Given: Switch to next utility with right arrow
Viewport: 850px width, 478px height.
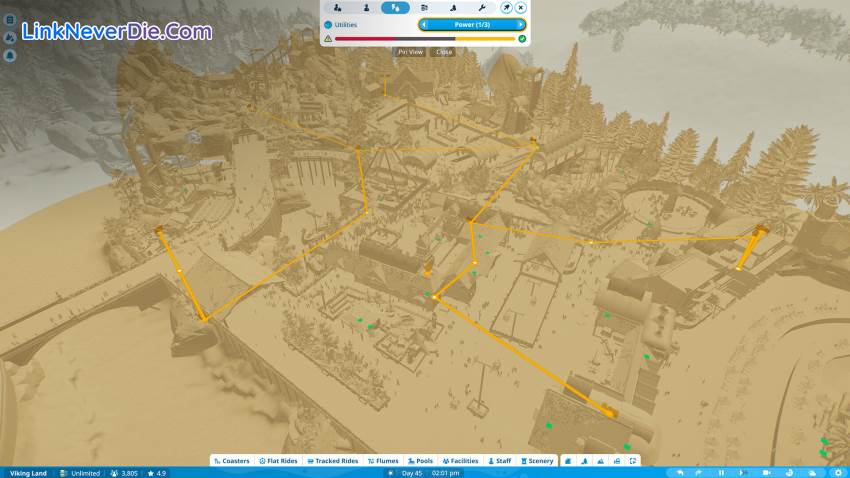Looking at the screenshot, I should click(519, 23).
